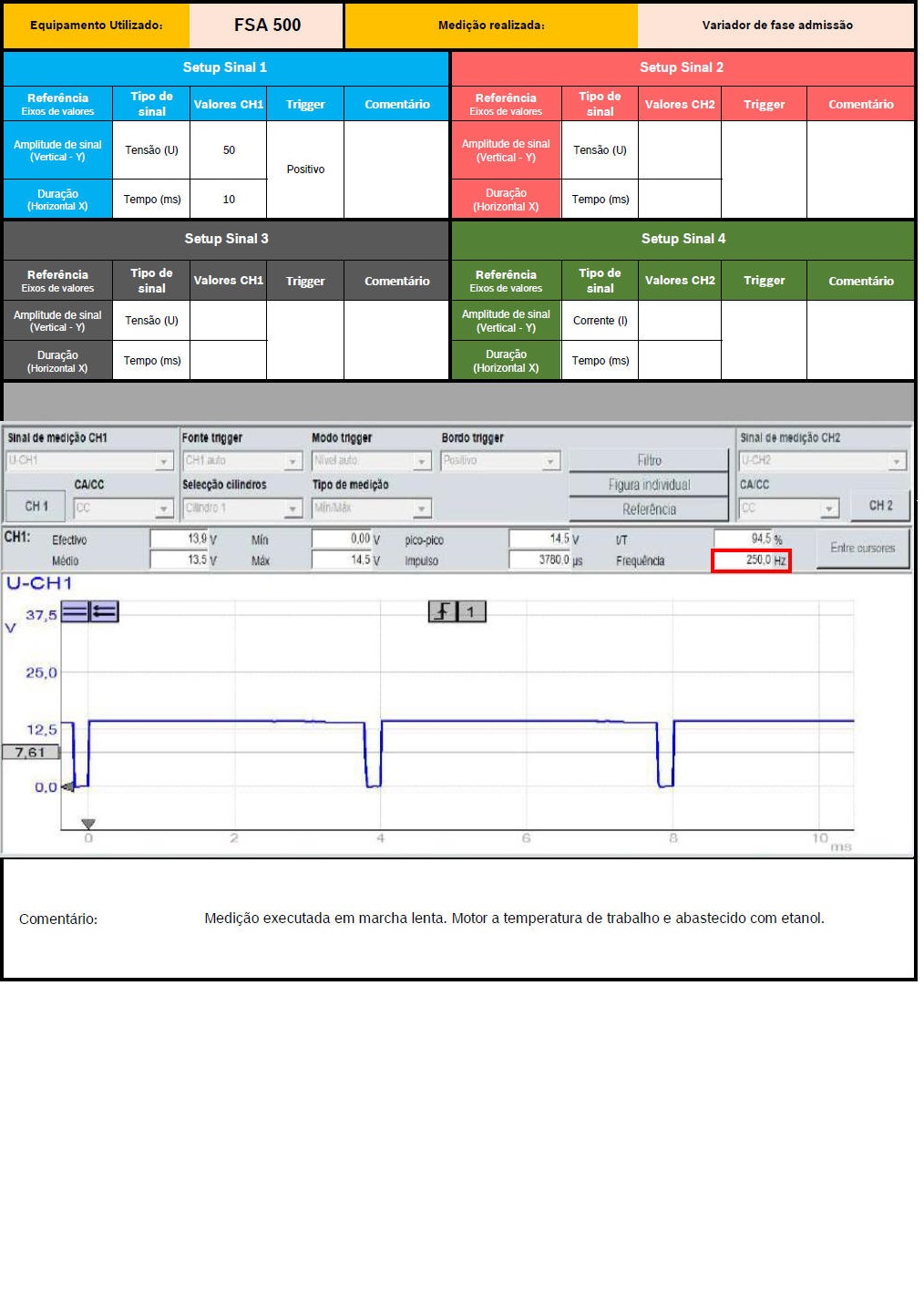Click the Entre cursores button
Viewport: 924px width, 1304px height.
(x=862, y=549)
